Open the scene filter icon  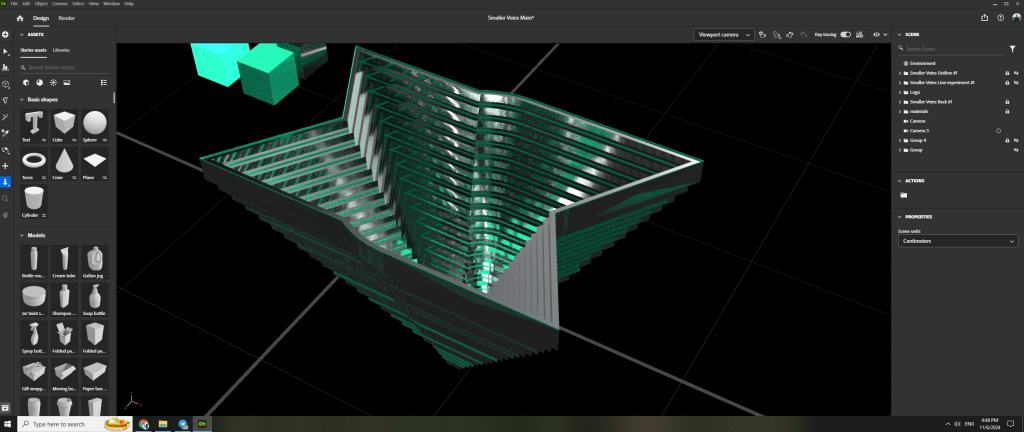(1012, 48)
